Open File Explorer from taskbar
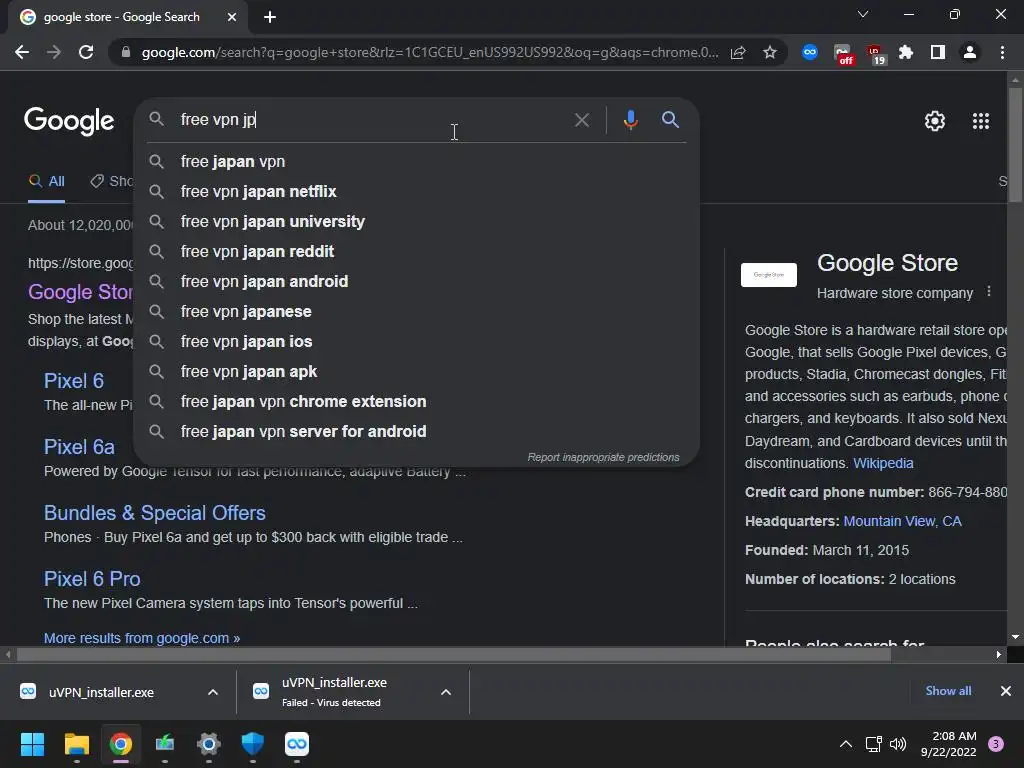 76,744
